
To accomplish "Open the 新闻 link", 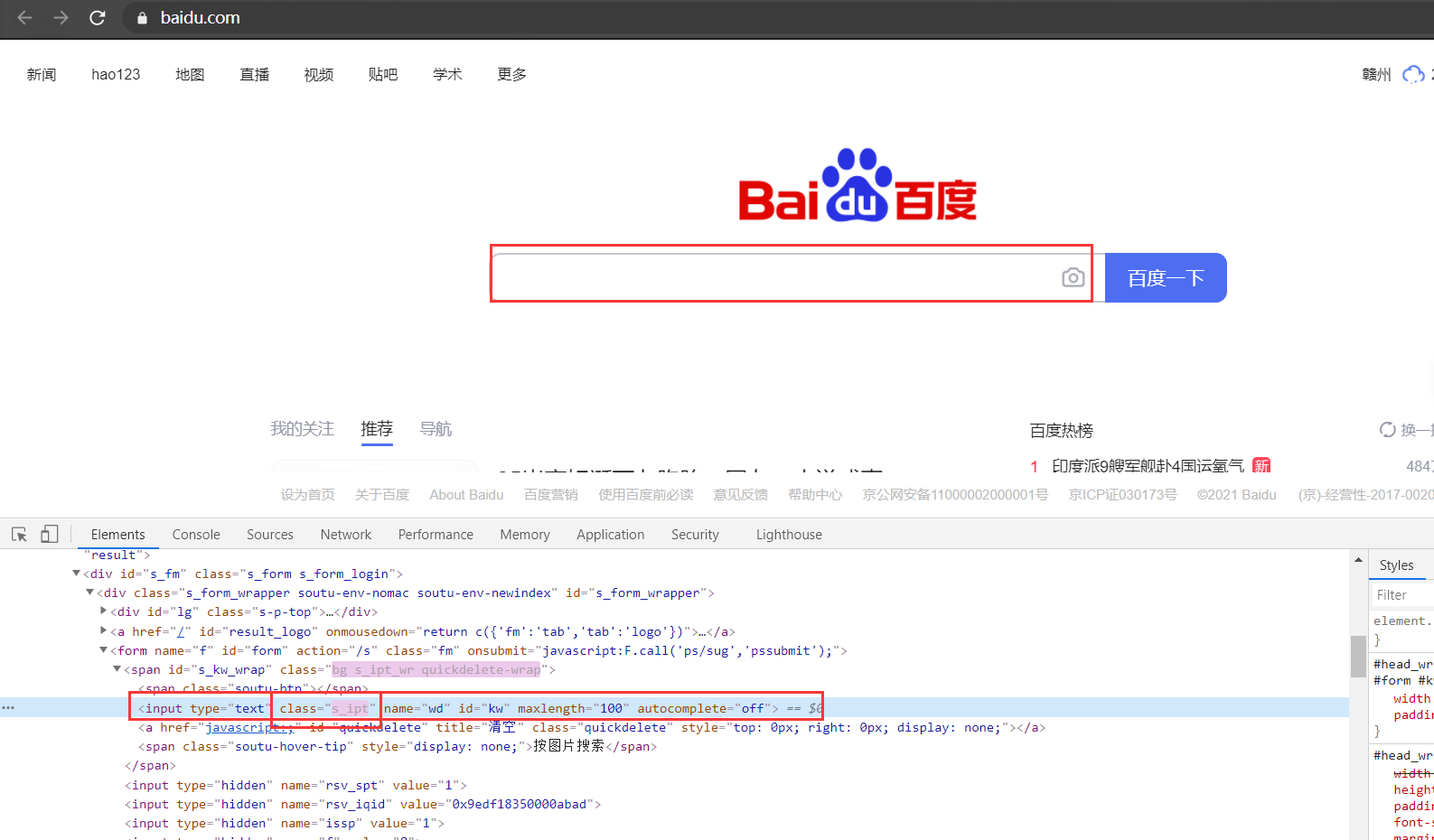I will pyautogui.click(x=42, y=74).
